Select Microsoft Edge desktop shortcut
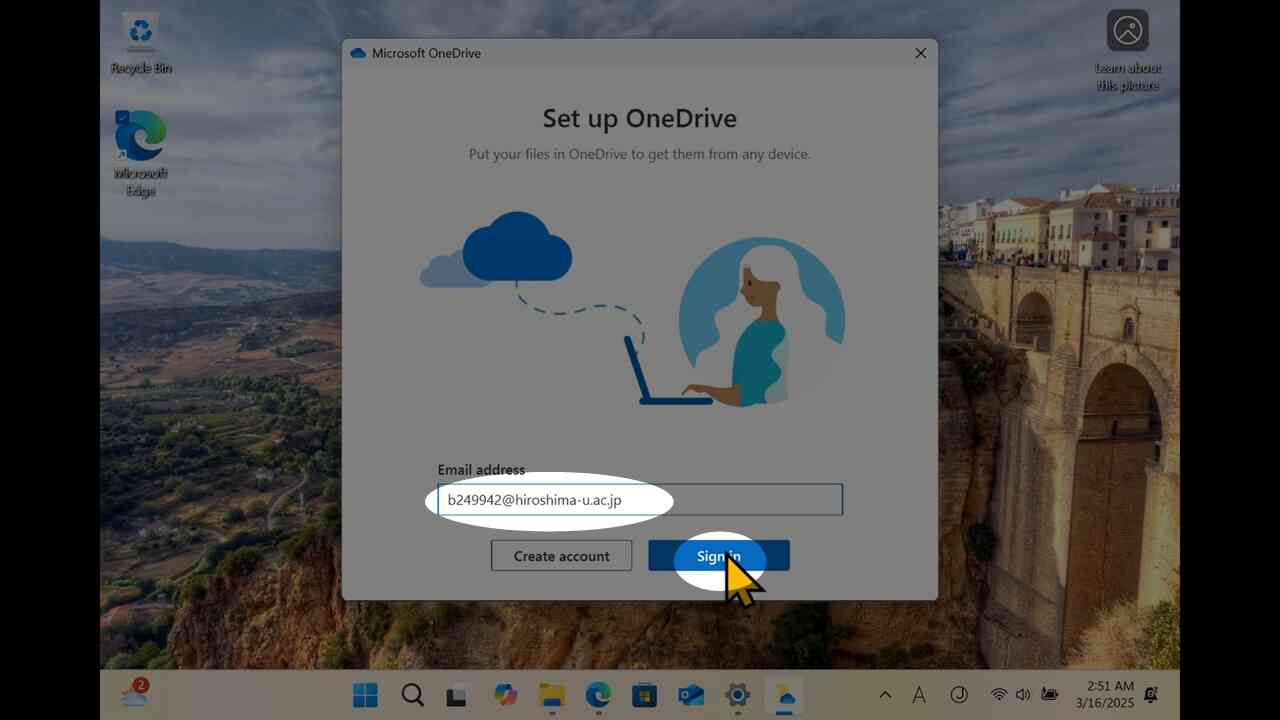The image size is (1280, 720). click(141, 152)
